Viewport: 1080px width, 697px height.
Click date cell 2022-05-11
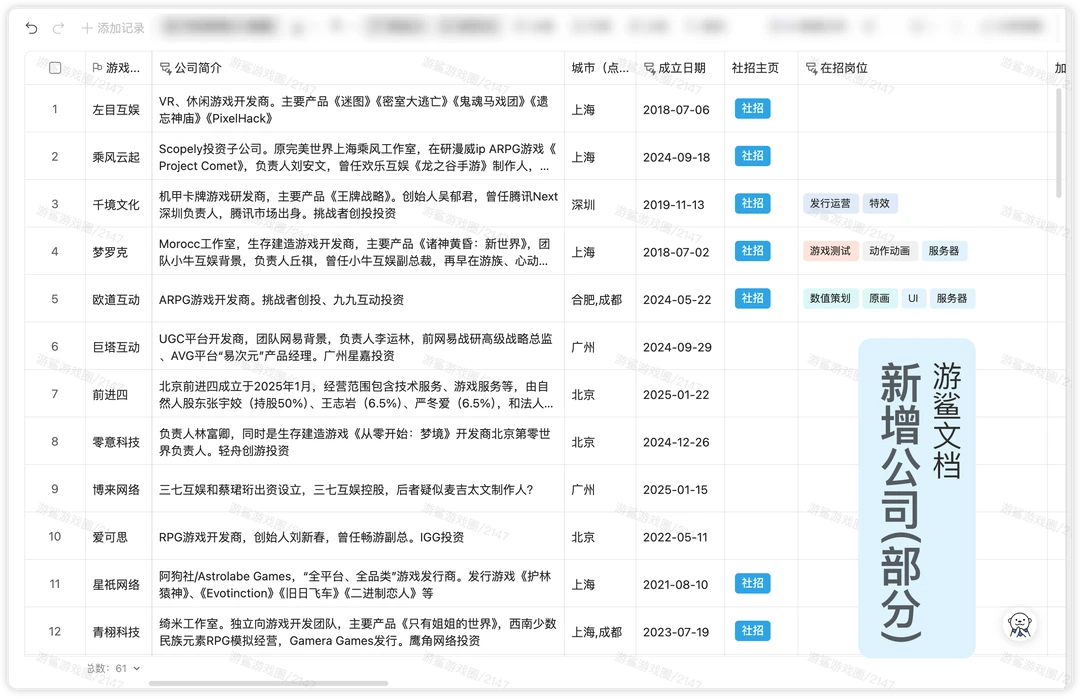click(680, 537)
